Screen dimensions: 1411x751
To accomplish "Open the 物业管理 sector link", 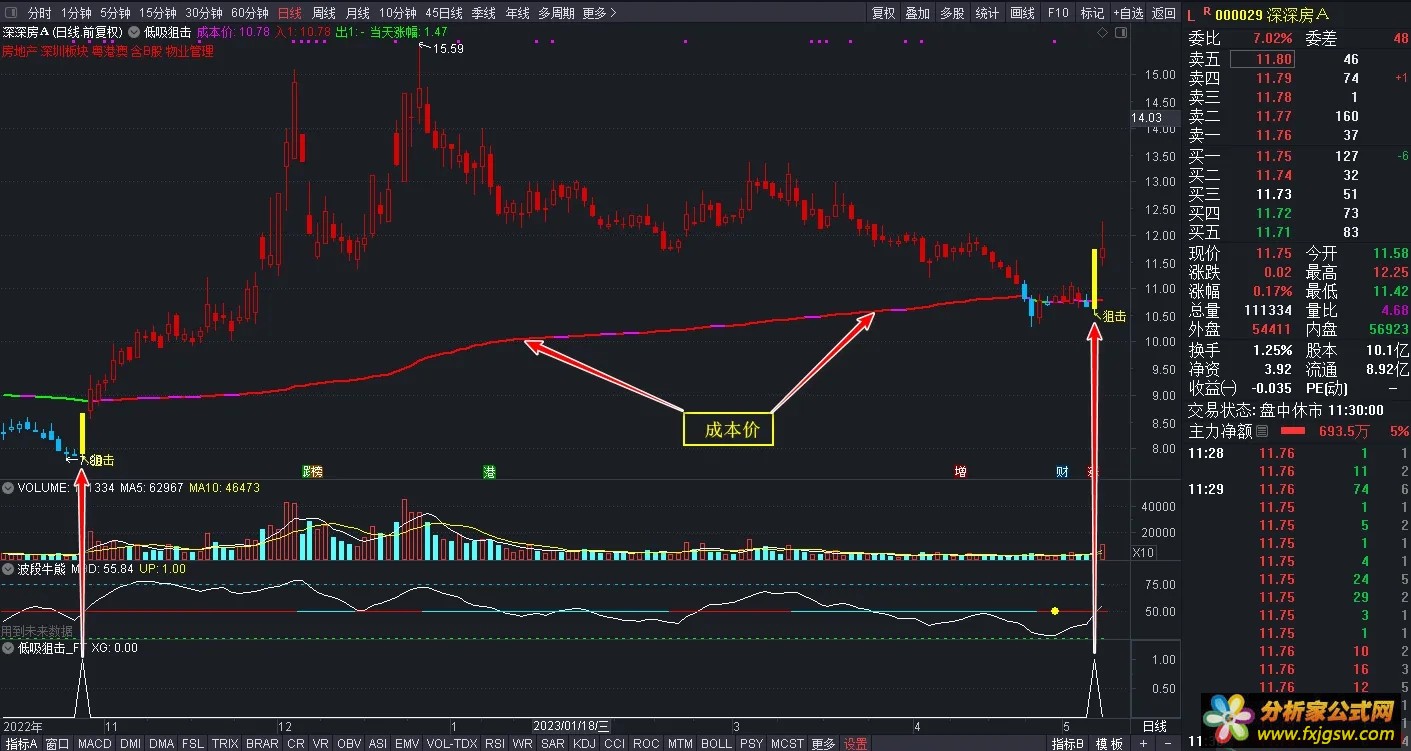I will click(190, 51).
